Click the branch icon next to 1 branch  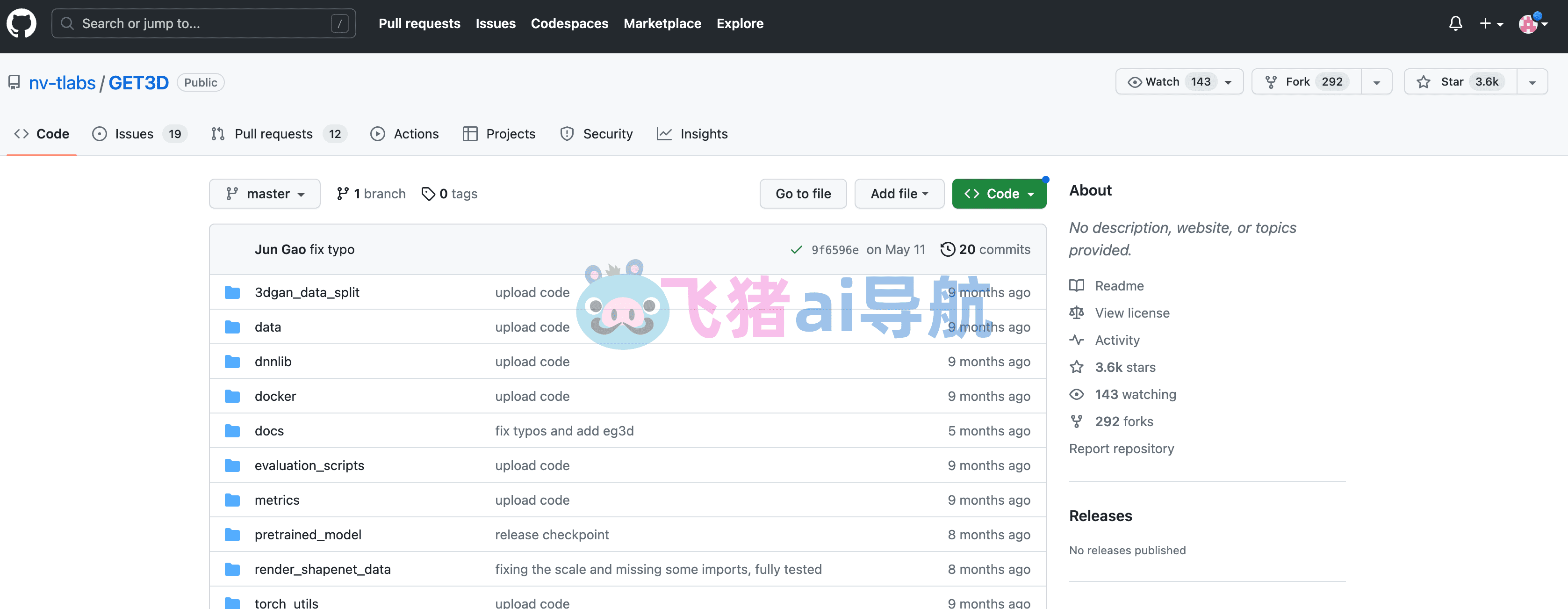point(343,194)
